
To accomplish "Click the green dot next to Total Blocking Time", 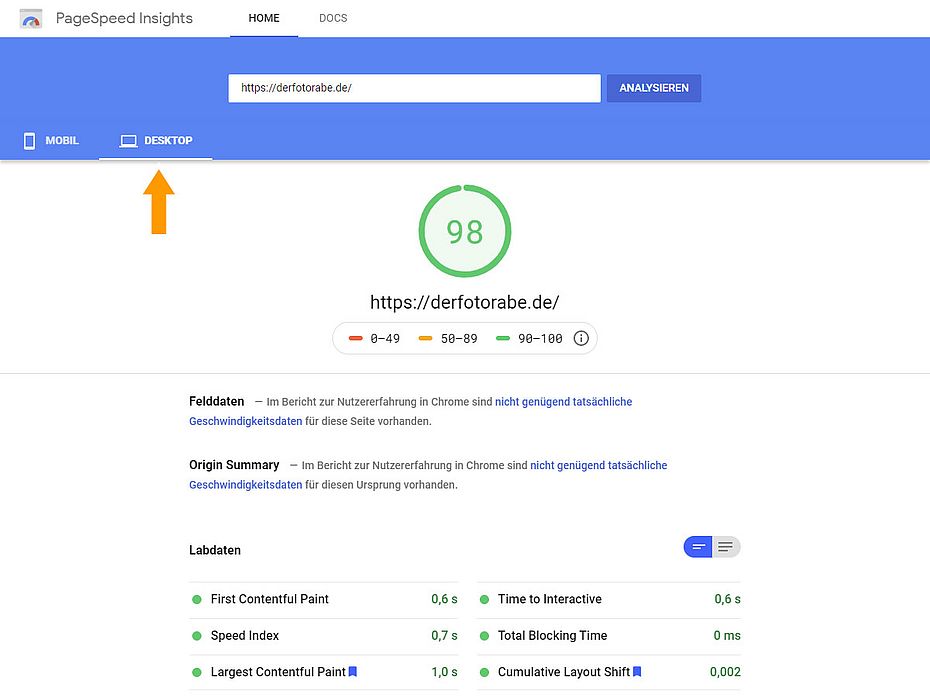I will (485, 636).
